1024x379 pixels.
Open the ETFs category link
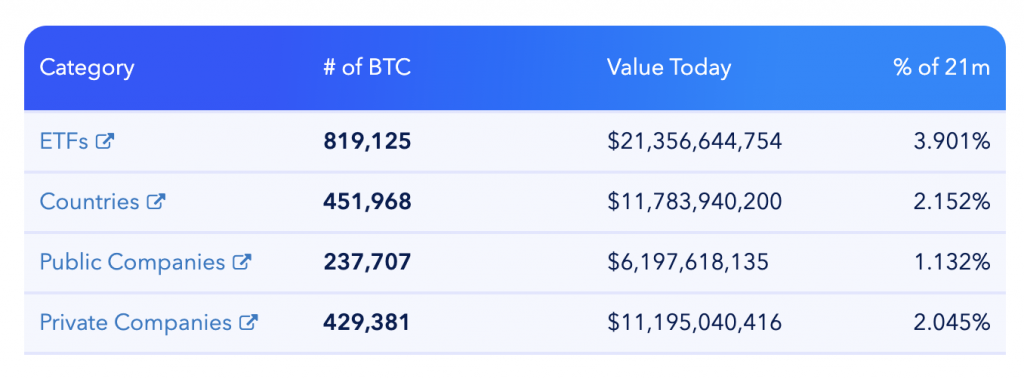64,141
